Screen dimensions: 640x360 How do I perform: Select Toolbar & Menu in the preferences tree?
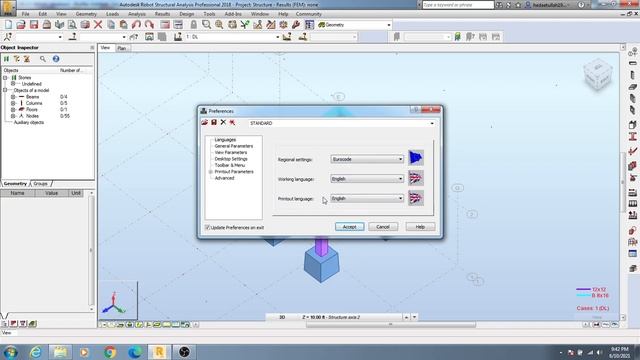(x=230, y=165)
